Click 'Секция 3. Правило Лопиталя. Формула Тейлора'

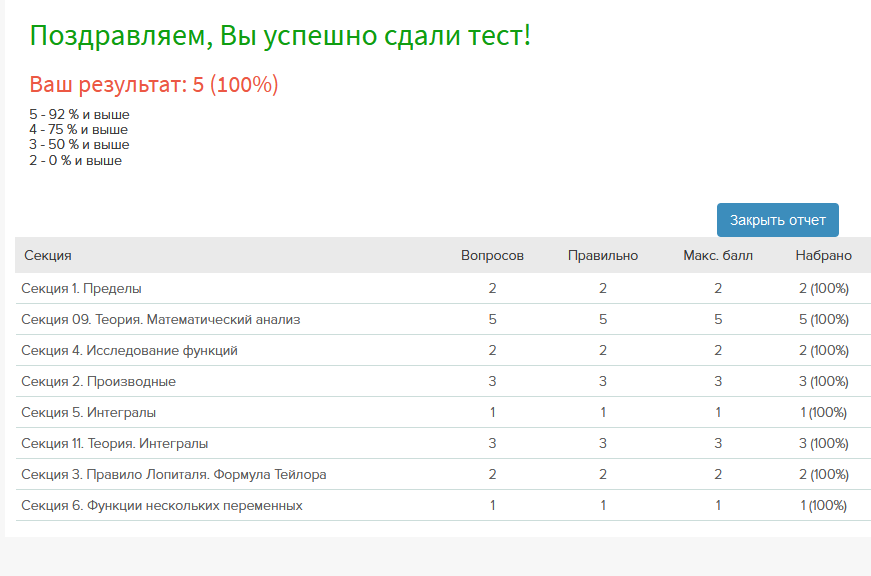[x=174, y=474]
